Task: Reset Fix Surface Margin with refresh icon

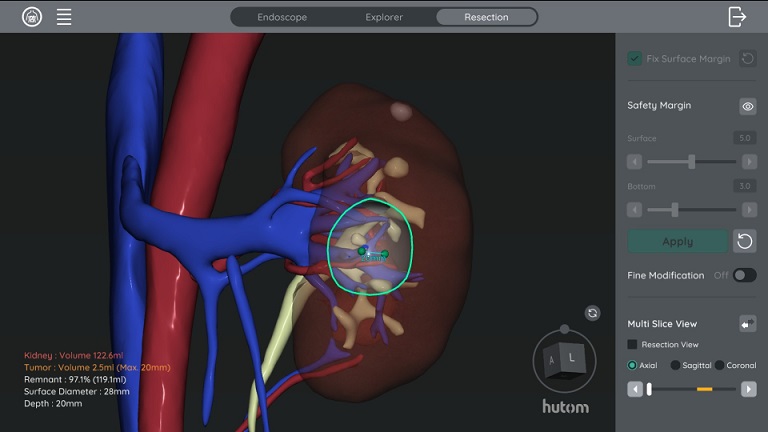Action: [746, 59]
